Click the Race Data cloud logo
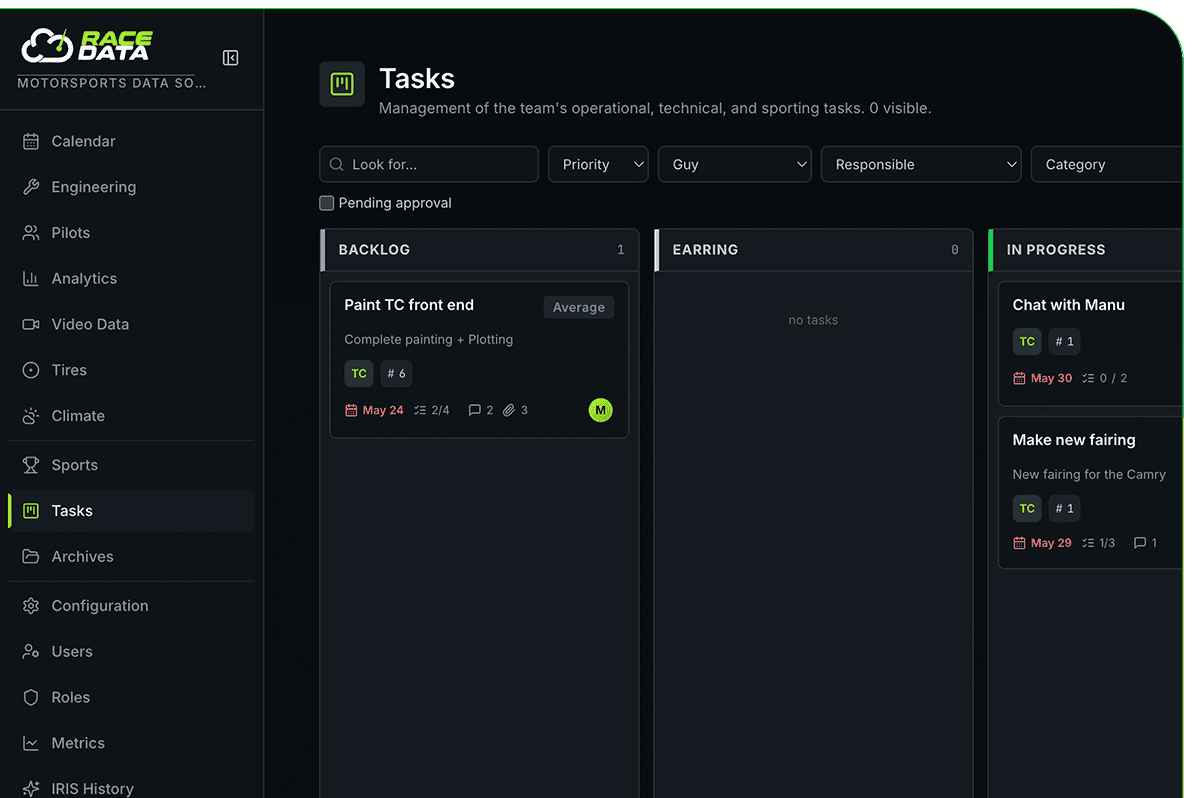1194x798 pixels. 47,46
